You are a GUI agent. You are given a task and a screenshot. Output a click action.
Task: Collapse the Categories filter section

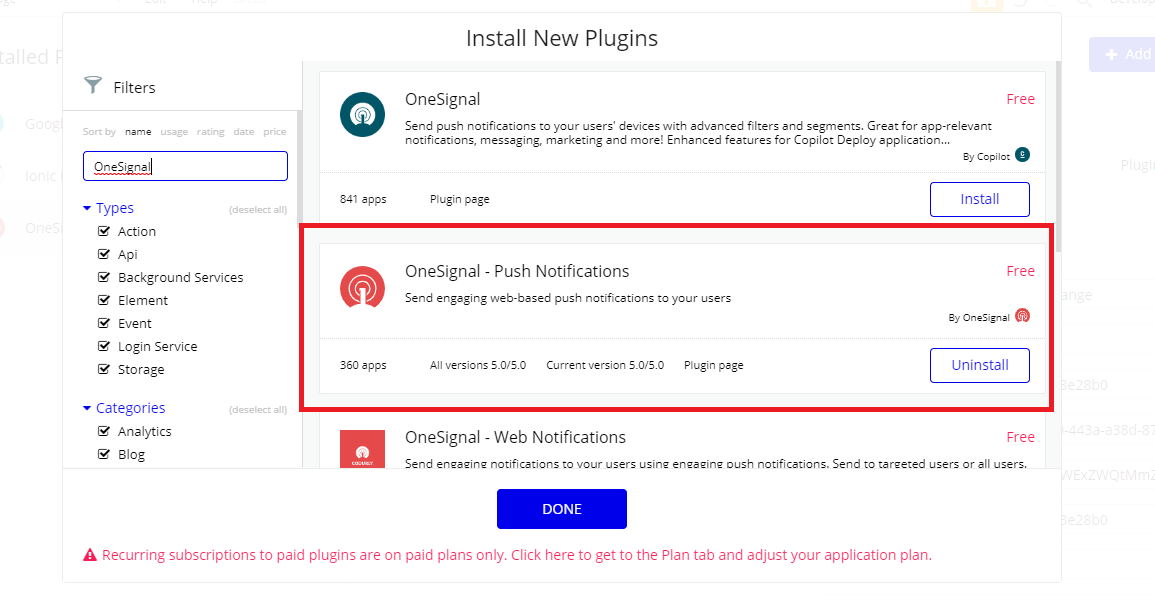[88, 408]
